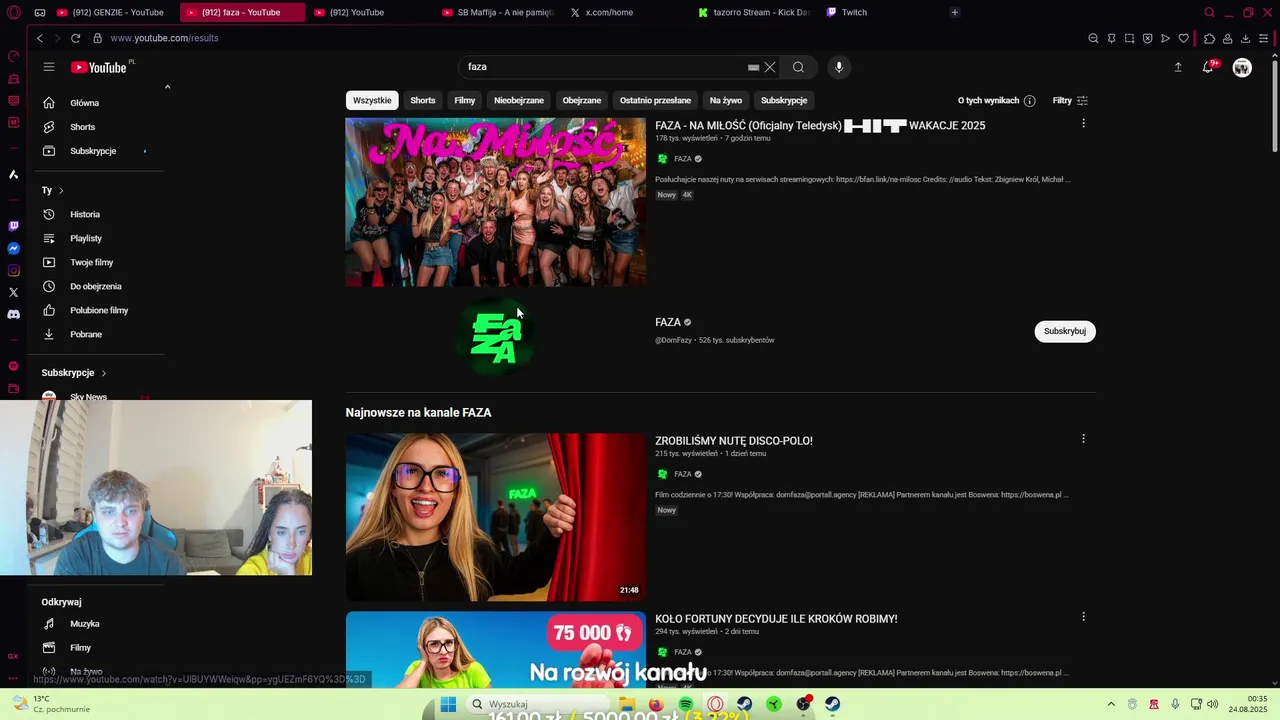Click the page vertical scrollbar thumb
The image size is (1280, 720).
(1274, 105)
